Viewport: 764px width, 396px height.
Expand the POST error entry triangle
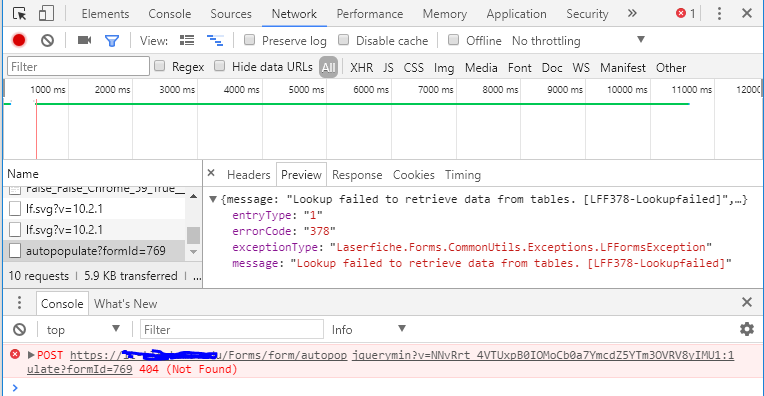point(31,355)
